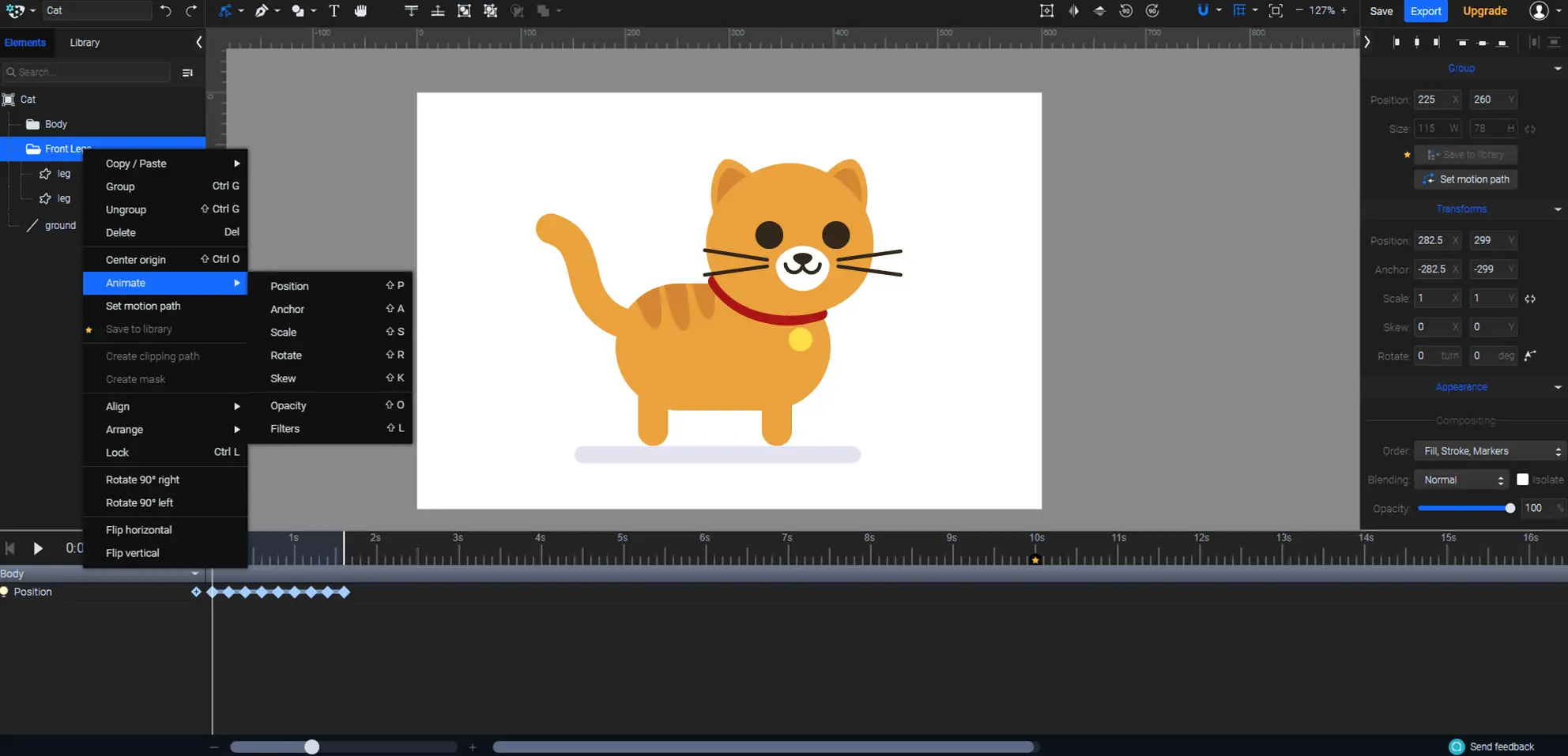The height and width of the screenshot is (756, 1568).
Task: Click the Redo arrow icon
Action: (x=191, y=11)
